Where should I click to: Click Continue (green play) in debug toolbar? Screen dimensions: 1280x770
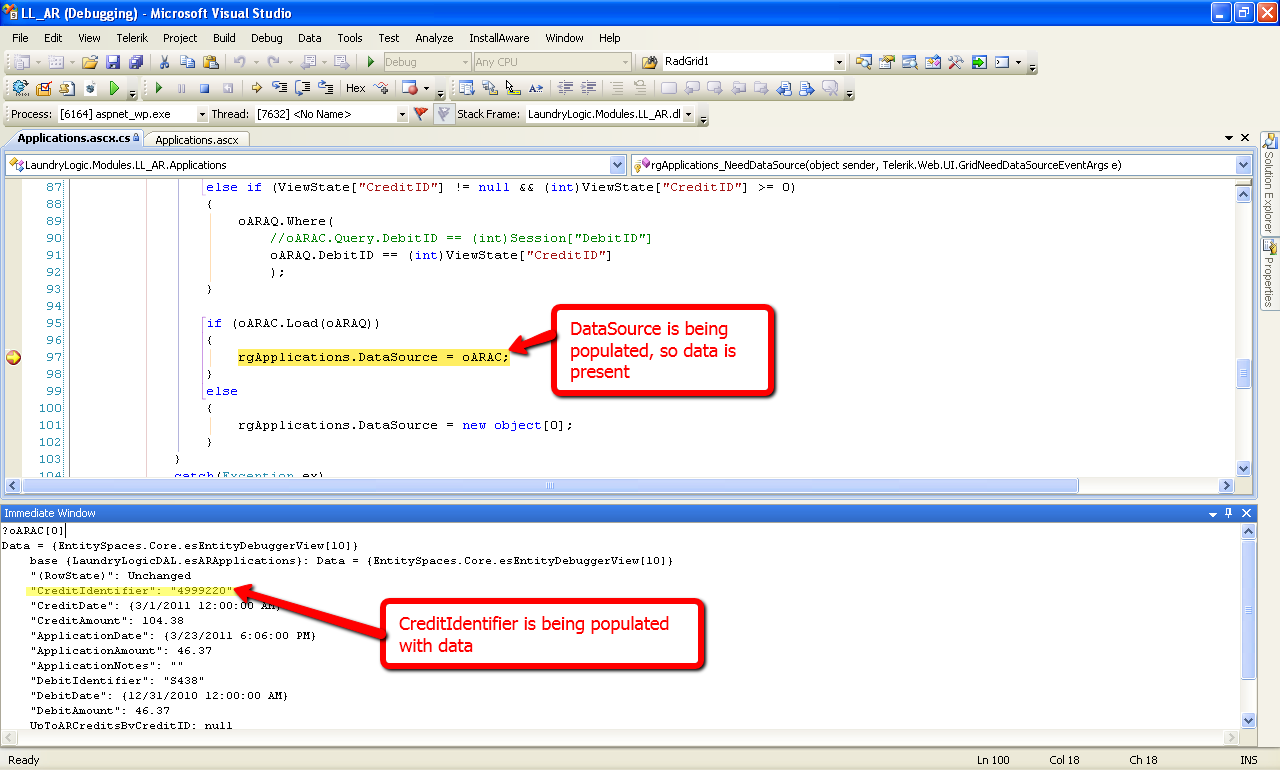(x=159, y=88)
